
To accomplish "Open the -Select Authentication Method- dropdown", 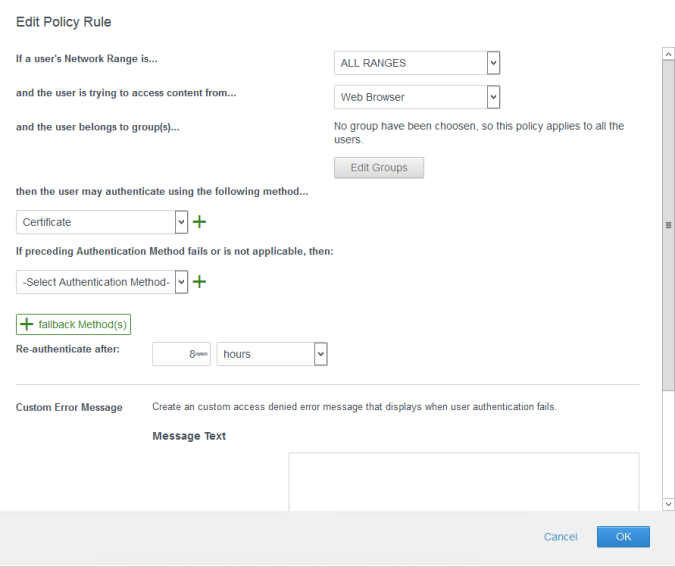I will click(x=96, y=282).
